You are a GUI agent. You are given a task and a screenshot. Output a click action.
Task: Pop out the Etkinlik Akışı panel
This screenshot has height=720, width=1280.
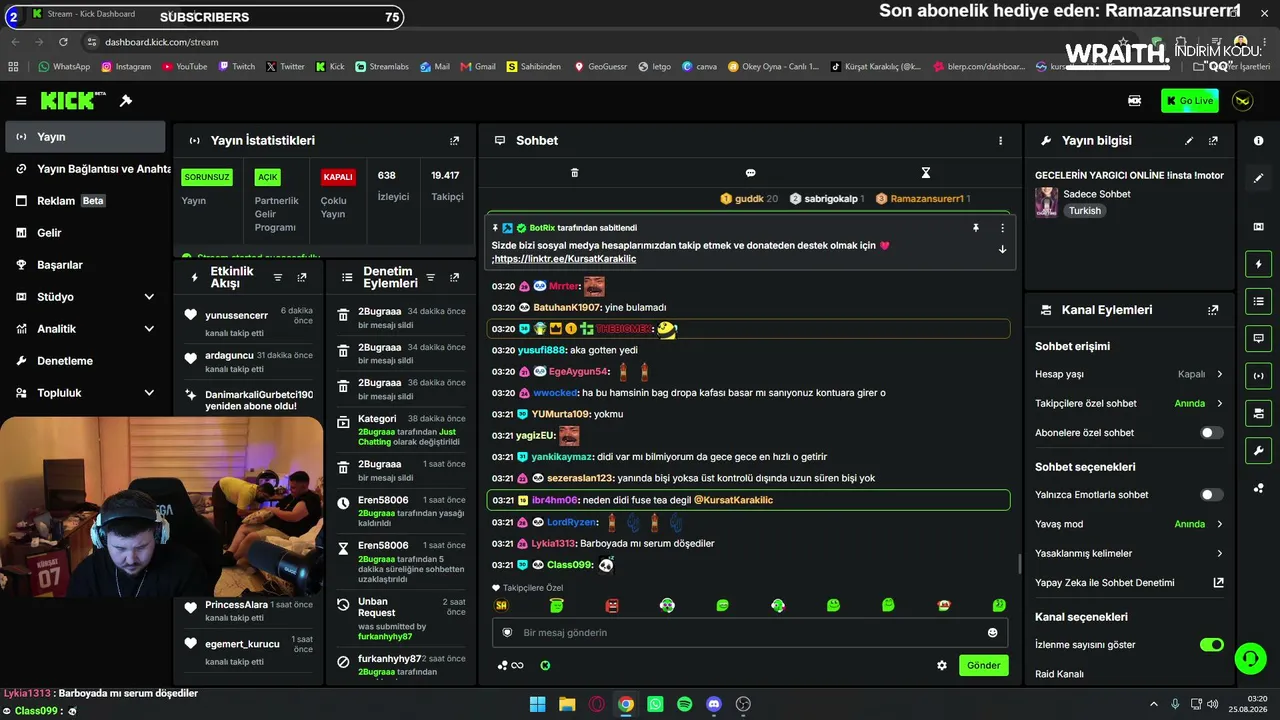pos(302,278)
